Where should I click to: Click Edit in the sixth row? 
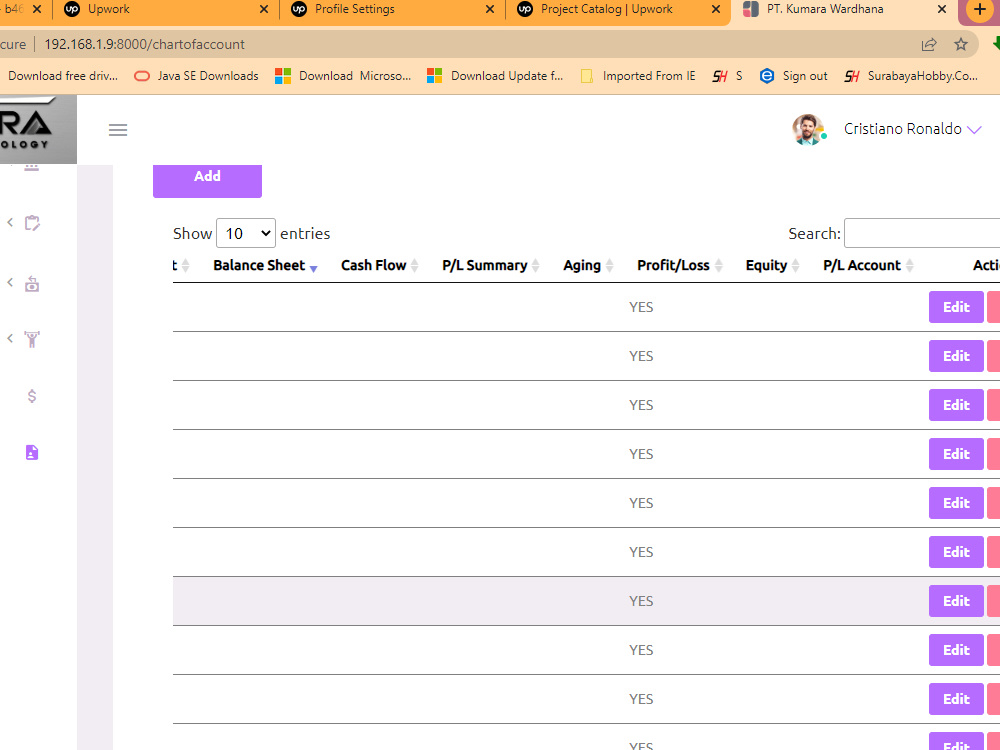(956, 552)
